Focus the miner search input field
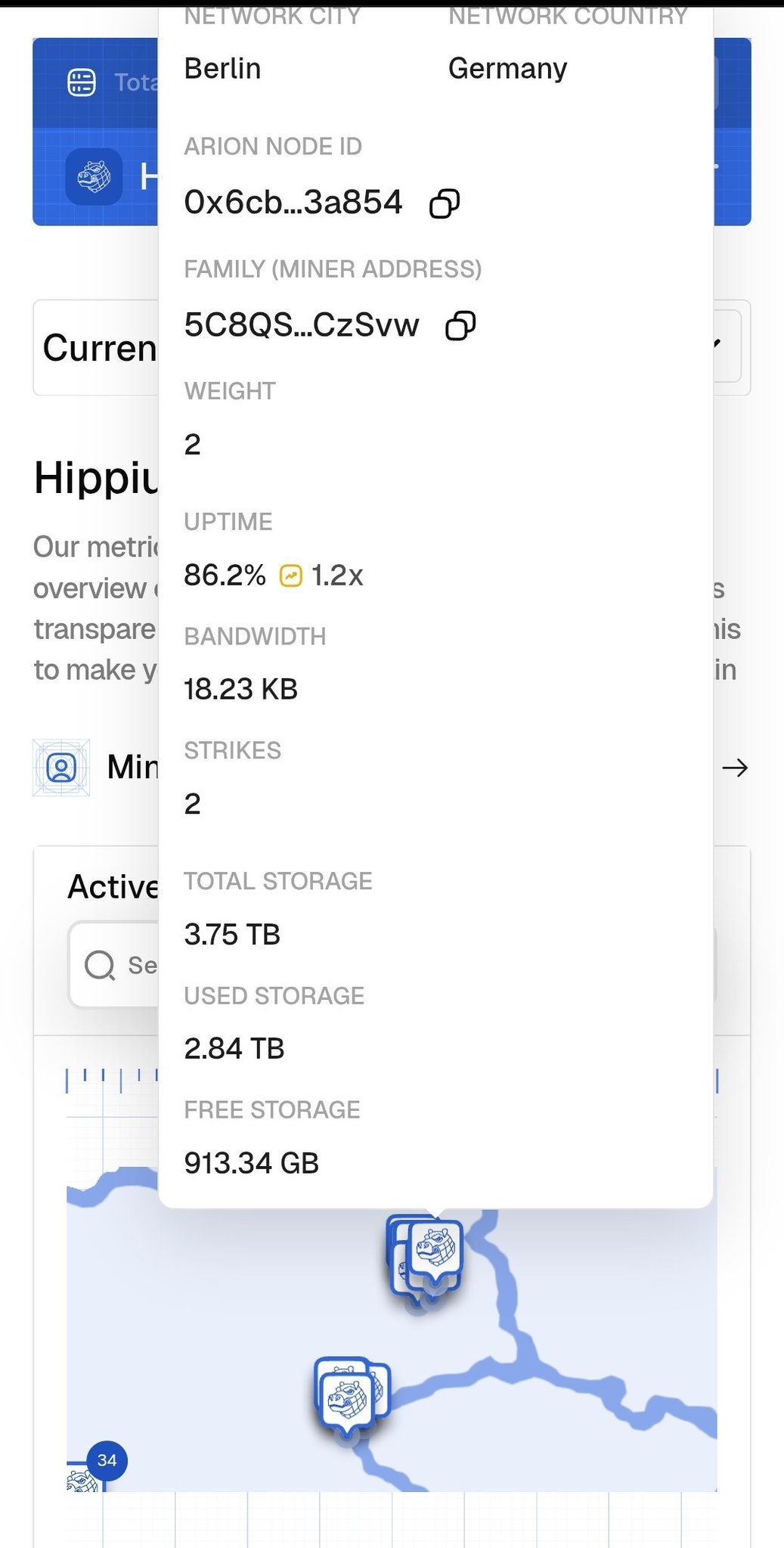The image size is (784, 1548). pos(141,965)
